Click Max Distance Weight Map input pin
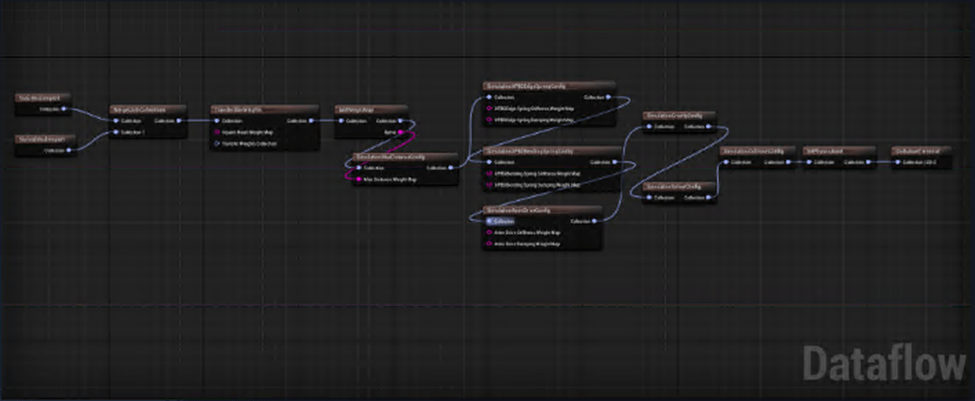975x401 pixels. click(x=359, y=179)
